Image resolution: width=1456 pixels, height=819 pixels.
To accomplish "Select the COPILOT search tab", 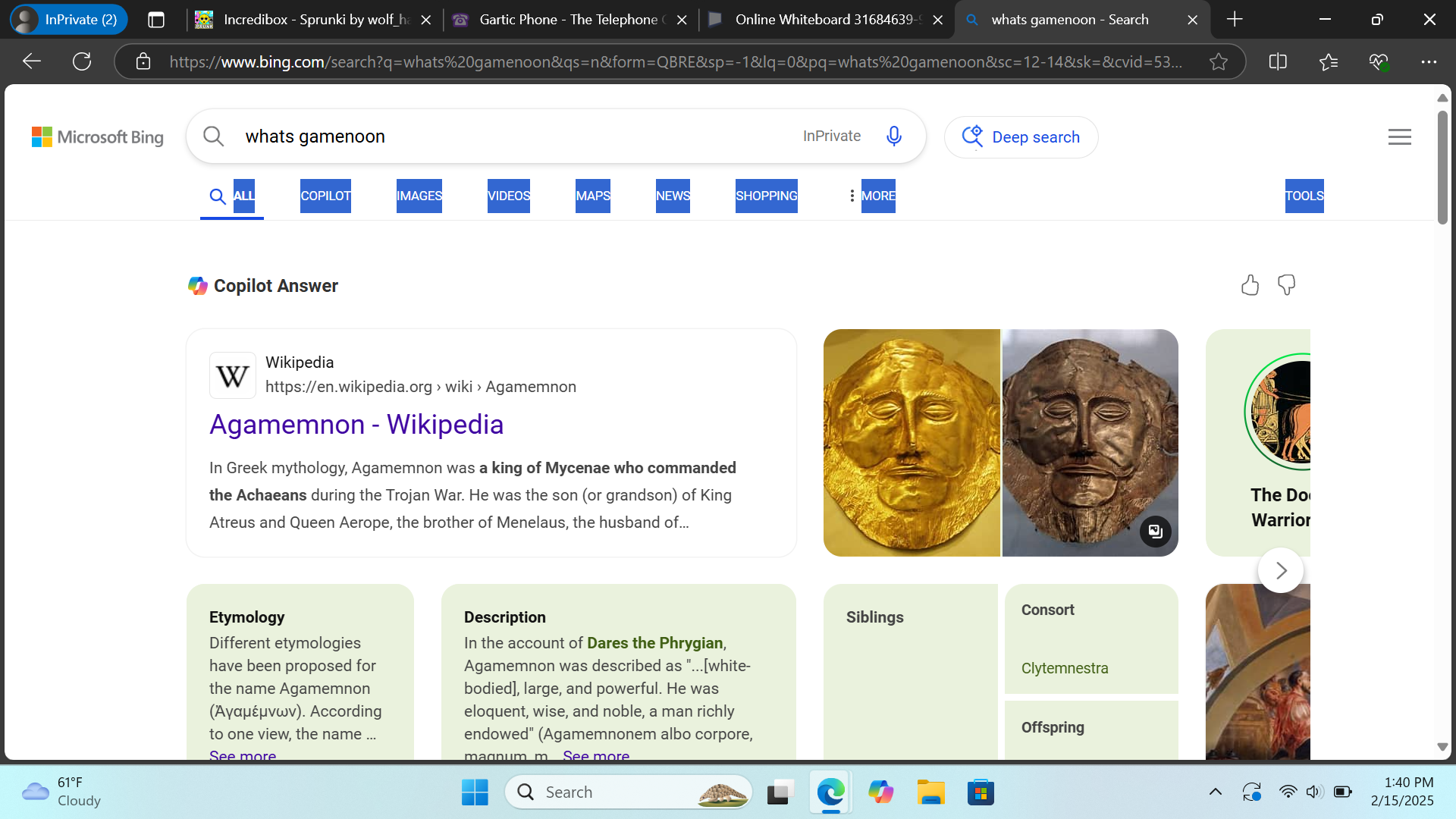I will point(325,196).
